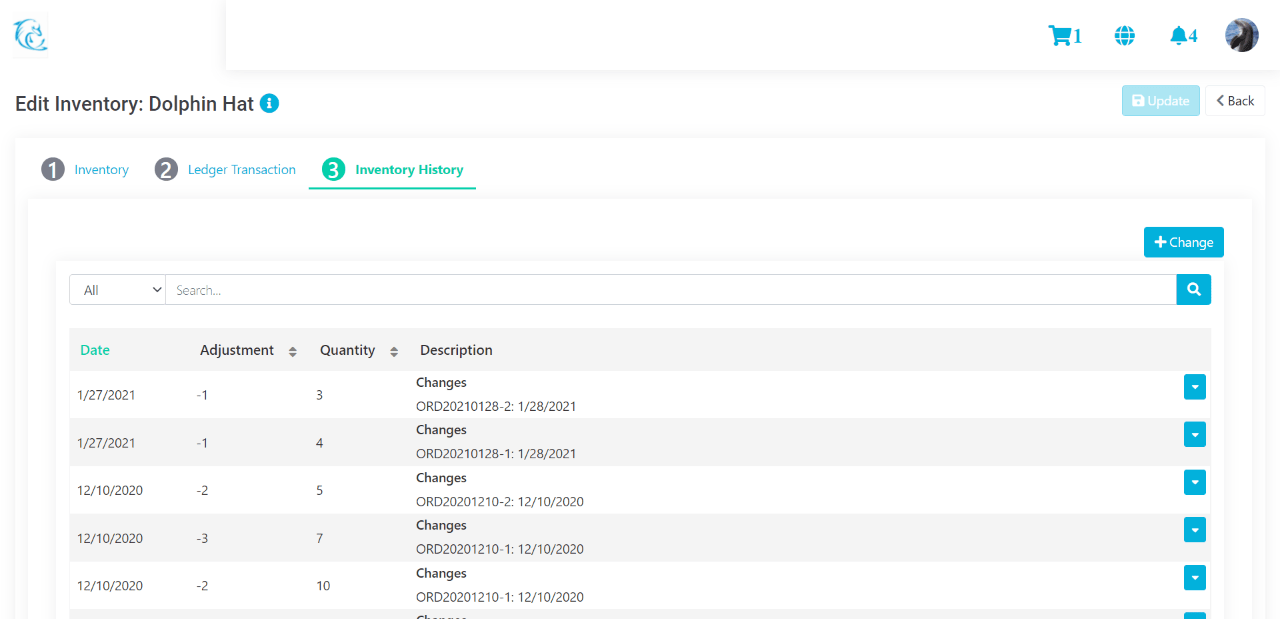Screen dimensions: 1280x619
Task: Expand actions for ORD20210128-1 row
Action: tap(1195, 434)
